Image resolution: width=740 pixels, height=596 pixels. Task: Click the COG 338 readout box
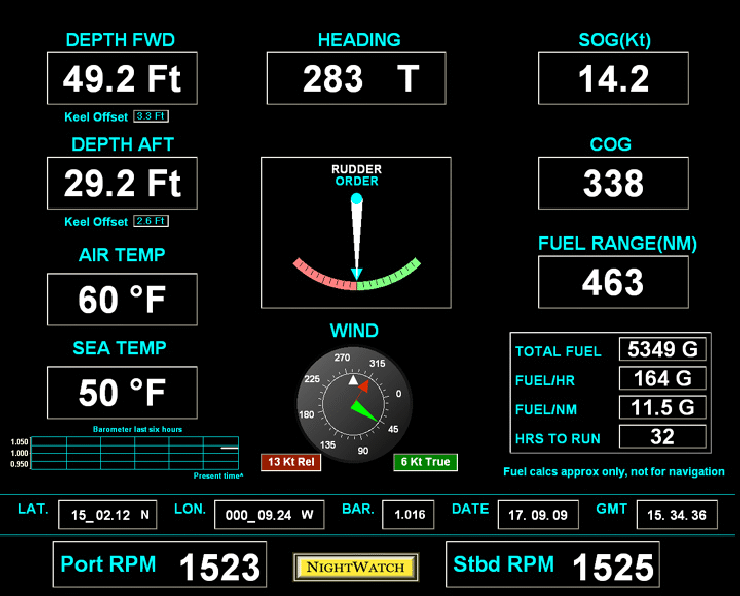[x=613, y=183]
